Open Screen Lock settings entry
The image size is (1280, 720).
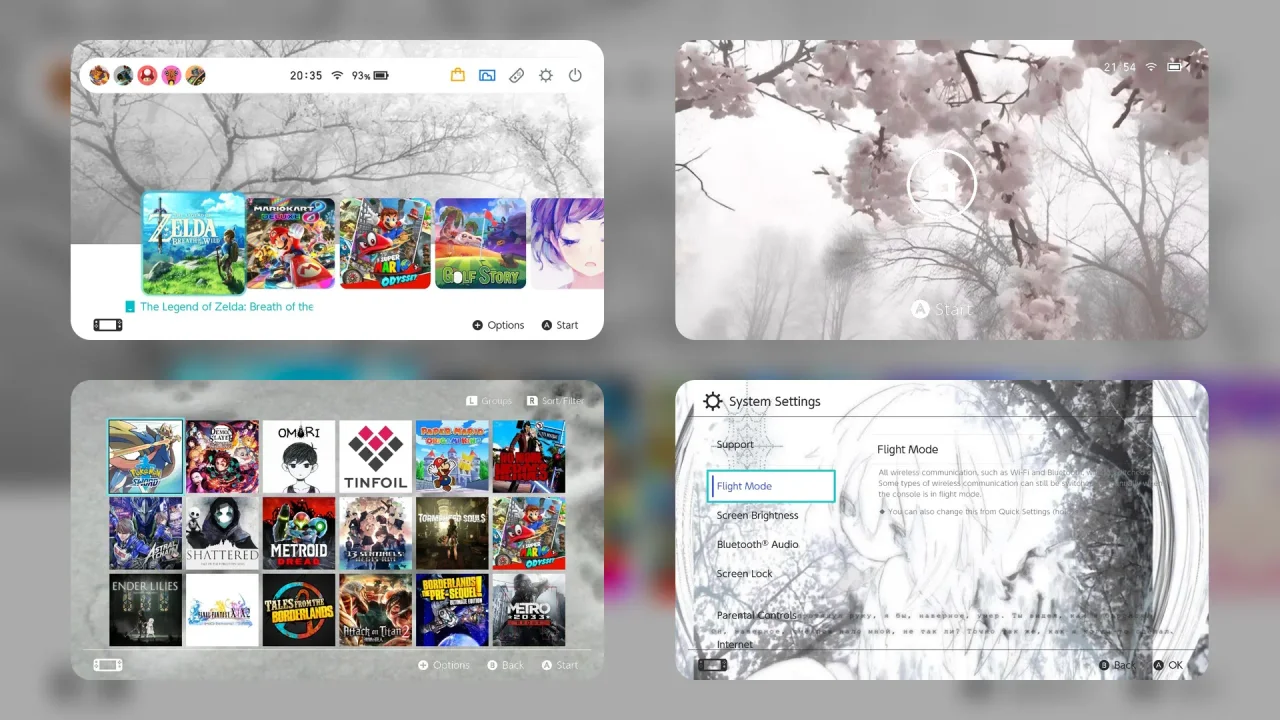point(744,574)
